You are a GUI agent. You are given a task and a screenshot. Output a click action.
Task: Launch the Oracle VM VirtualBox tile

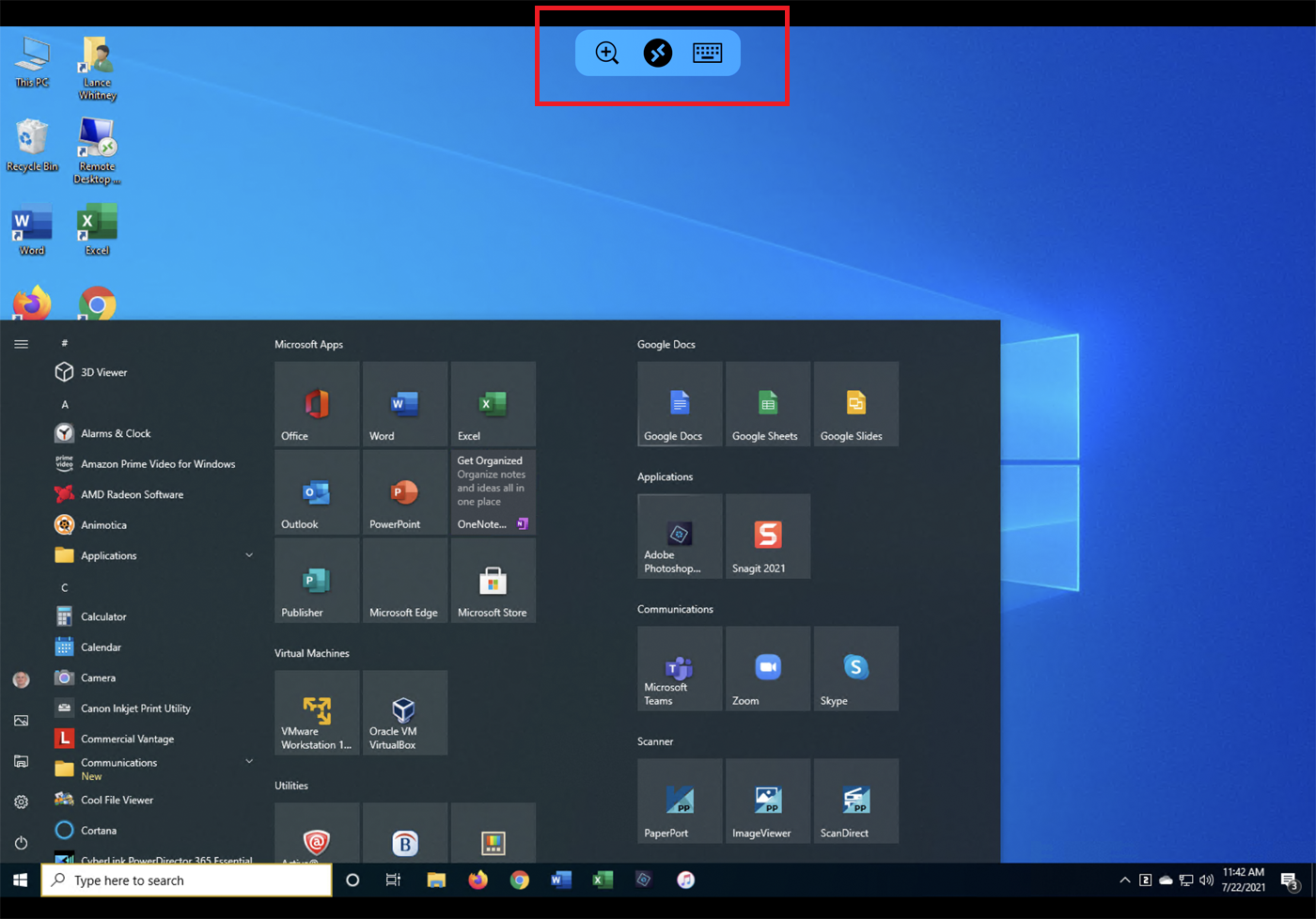(405, 712)
